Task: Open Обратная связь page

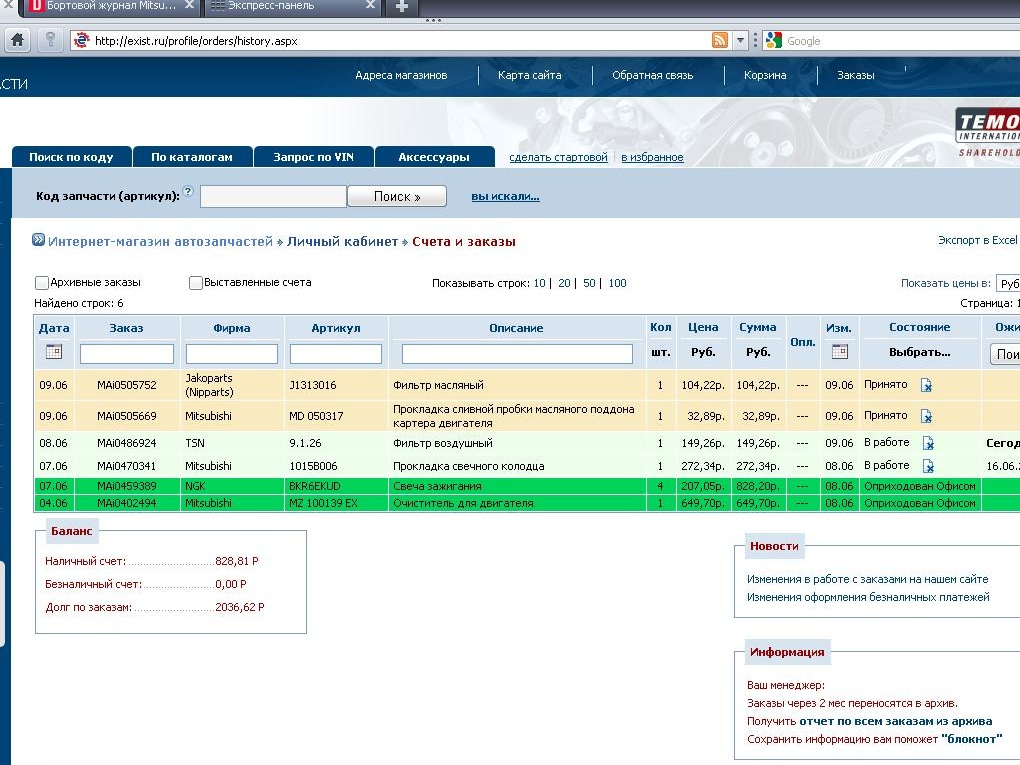Action: click(652, 75)
